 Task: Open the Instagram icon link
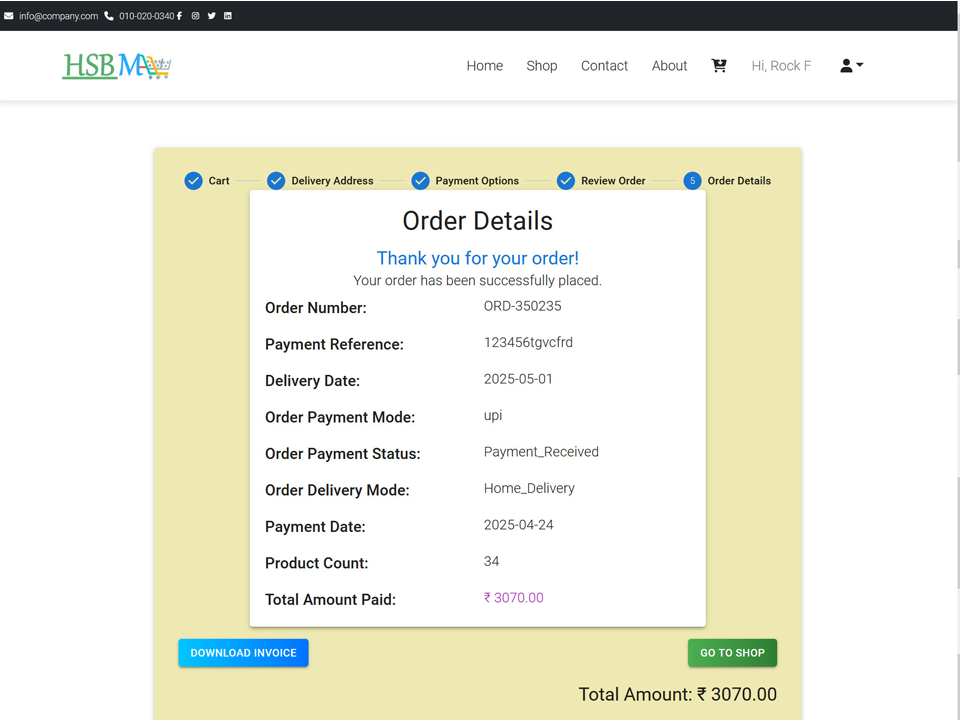195,16
